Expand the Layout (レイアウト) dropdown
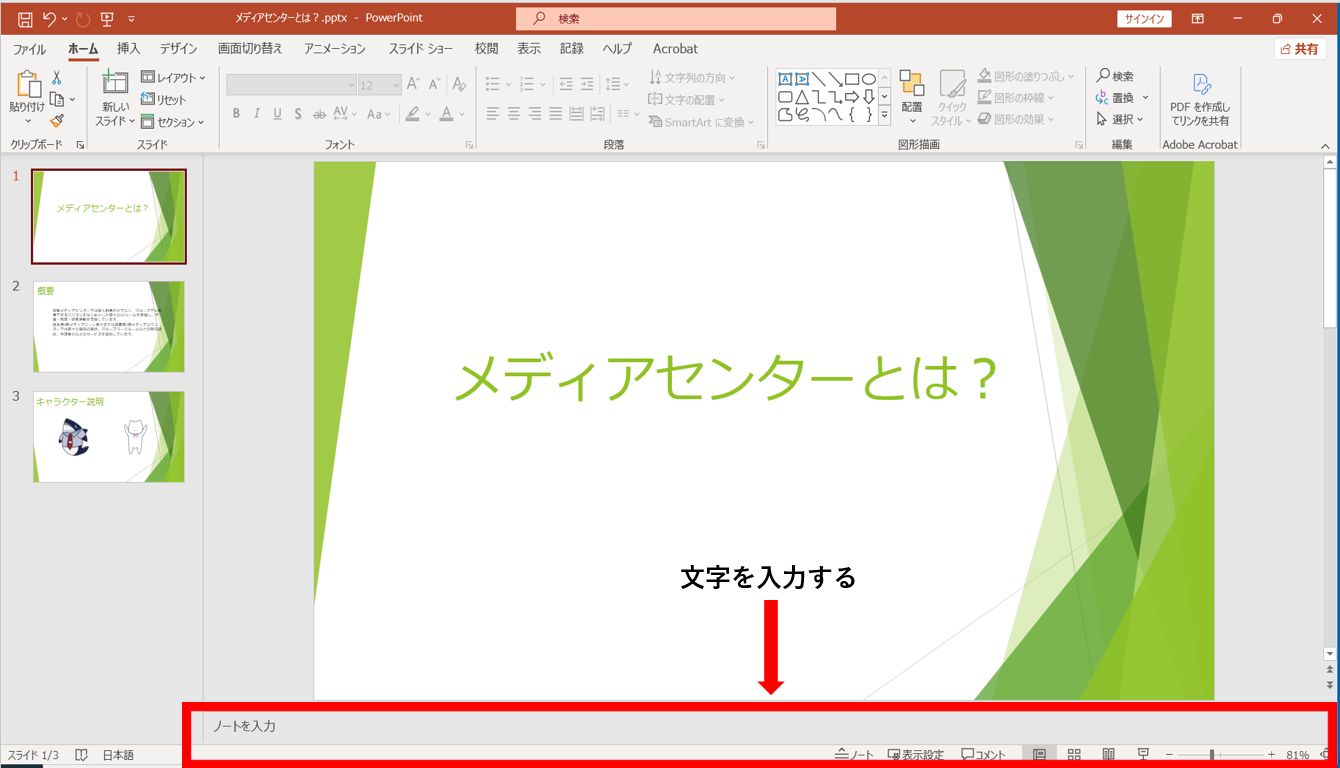1340x768 pixels. click(173, 77)
